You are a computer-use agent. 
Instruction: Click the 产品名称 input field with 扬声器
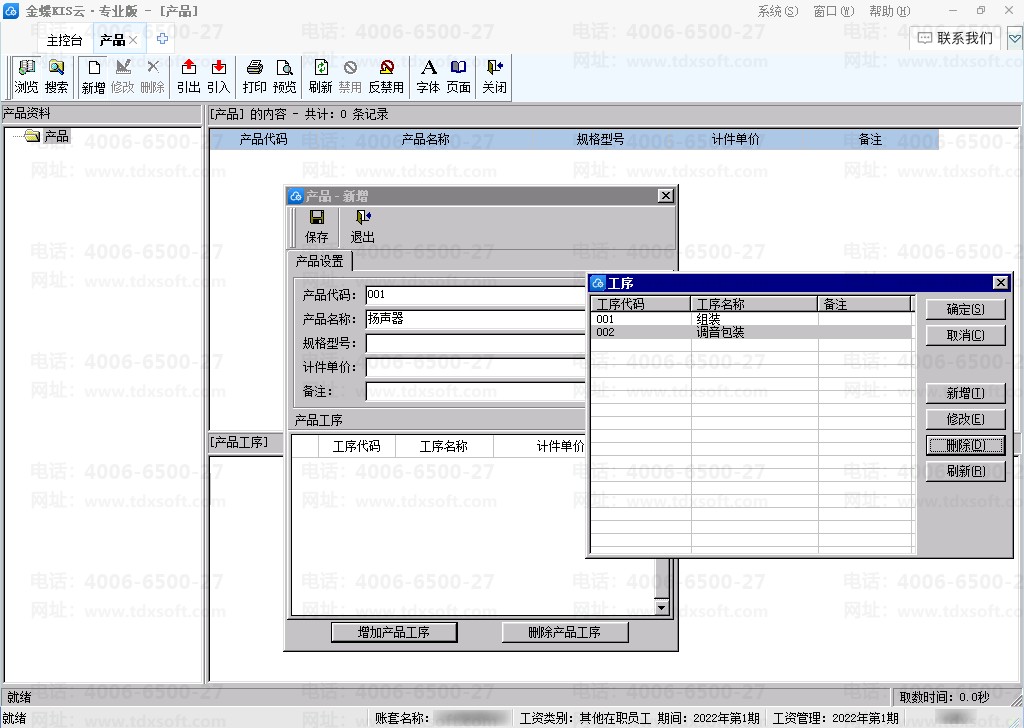pyautogui.click(x=475, y=319)
